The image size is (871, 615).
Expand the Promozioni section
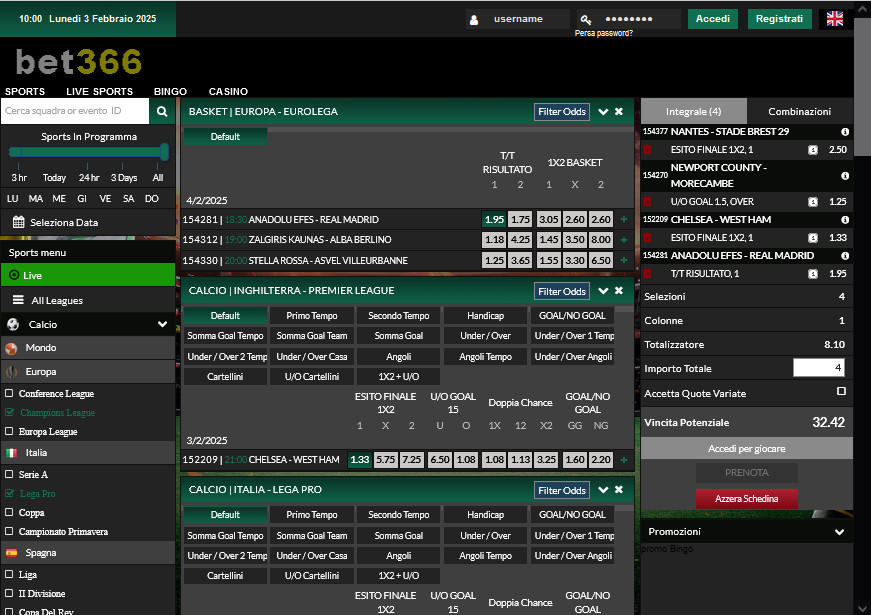(839, 532)
